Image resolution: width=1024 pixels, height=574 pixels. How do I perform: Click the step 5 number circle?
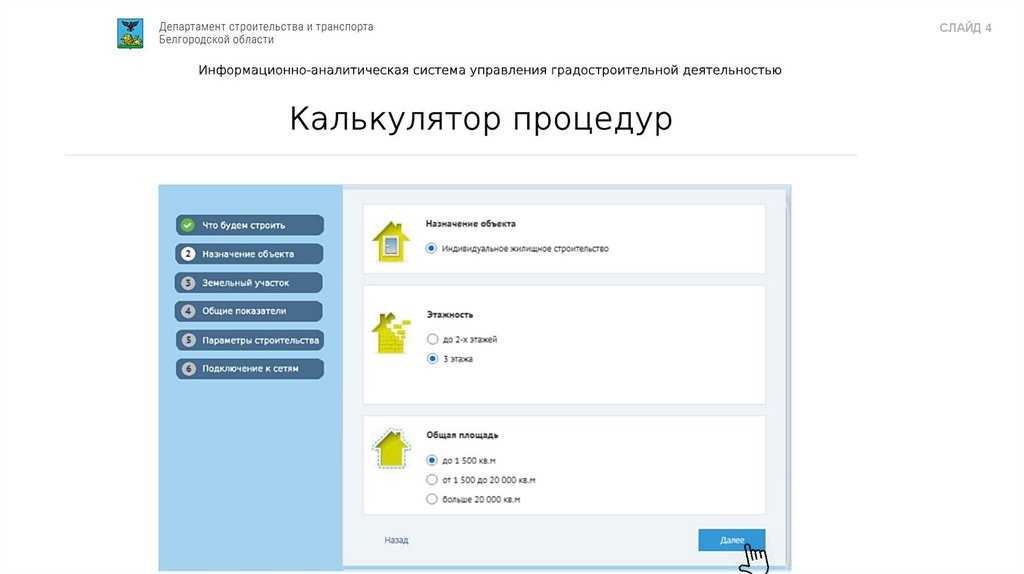coord(187,341)
